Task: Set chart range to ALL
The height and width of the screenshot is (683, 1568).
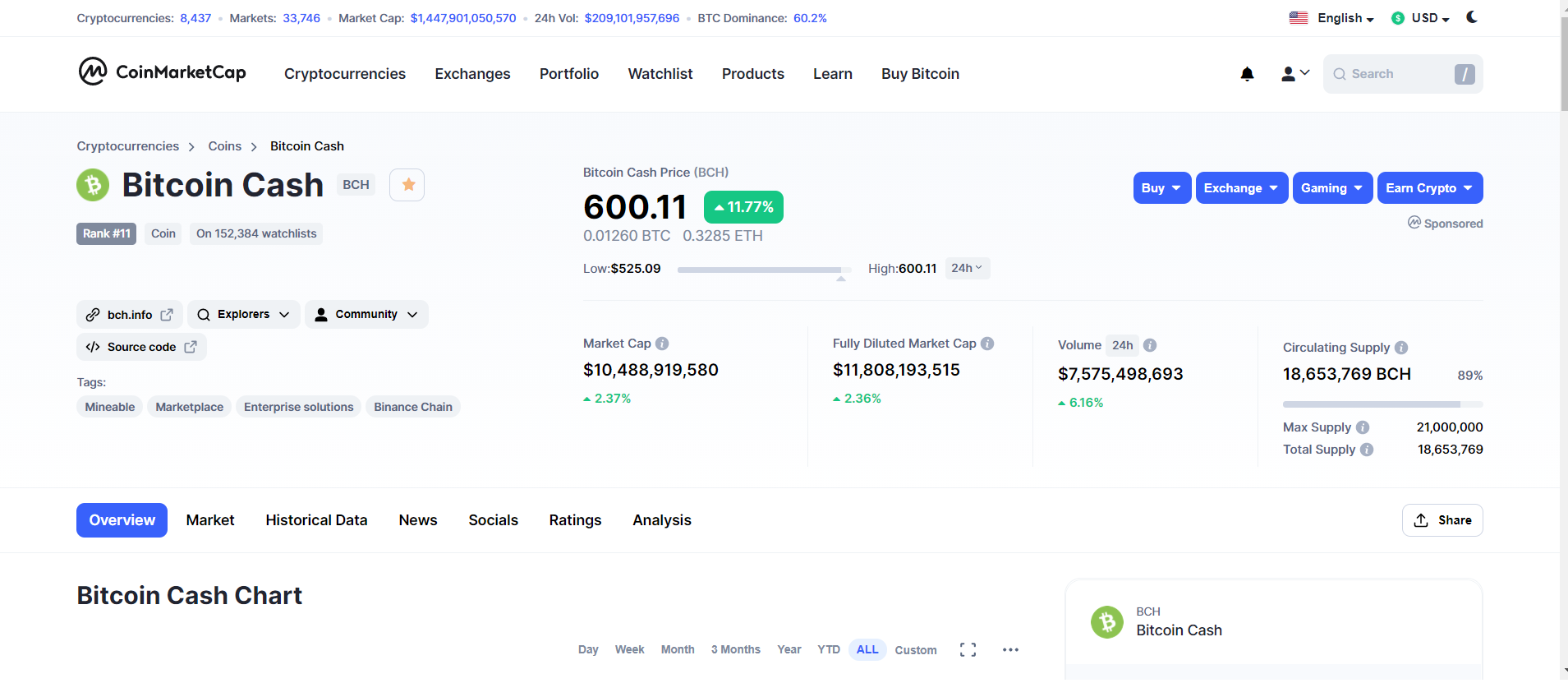Action: [867, 650]
